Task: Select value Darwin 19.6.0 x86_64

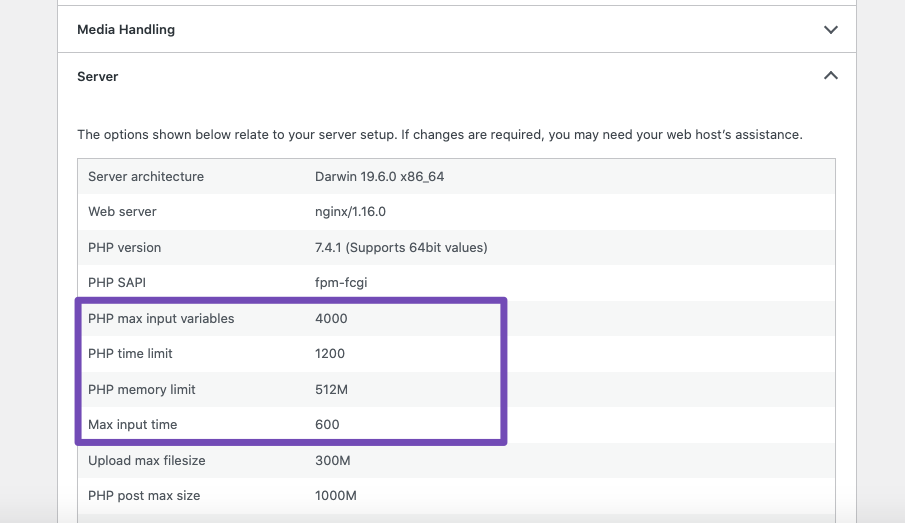Action: click(379, 177)
